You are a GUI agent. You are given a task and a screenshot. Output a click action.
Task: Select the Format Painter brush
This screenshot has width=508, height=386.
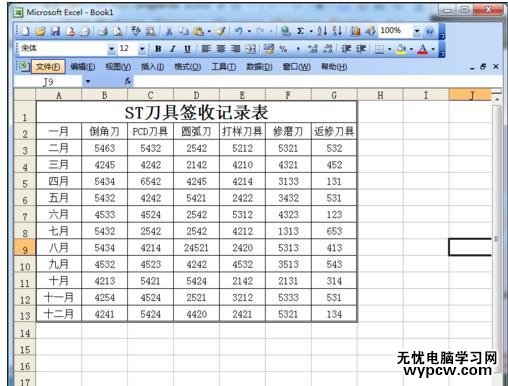220,31
